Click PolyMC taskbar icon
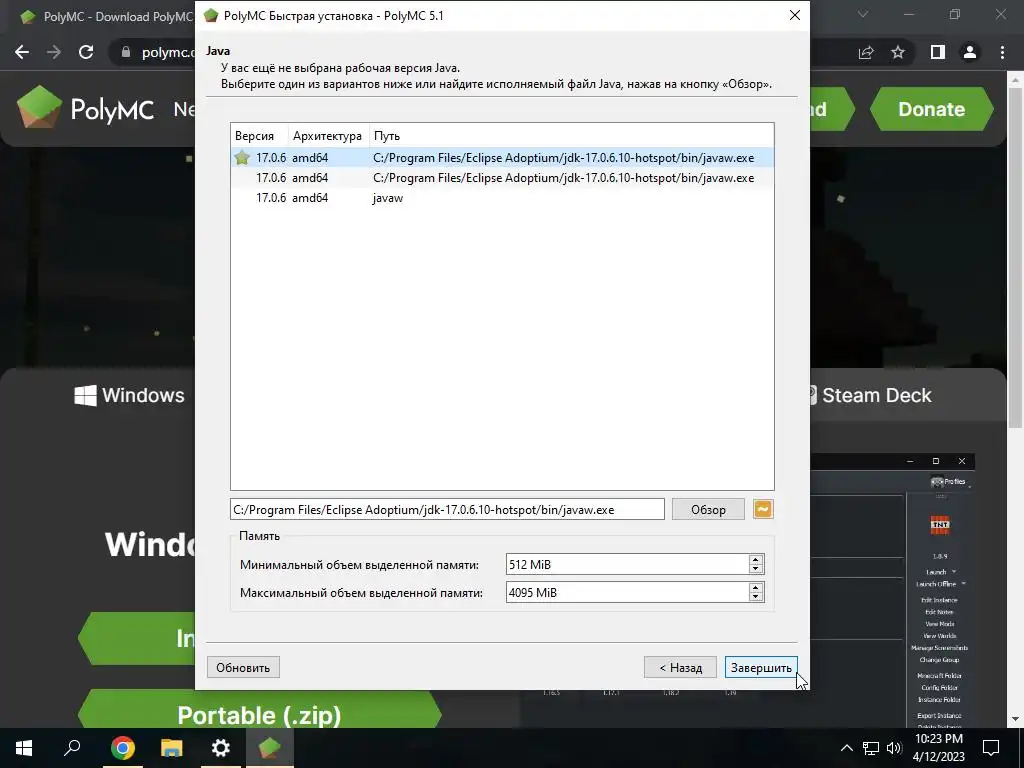This screenshot has width=1024, height=768. click(270, 748)
